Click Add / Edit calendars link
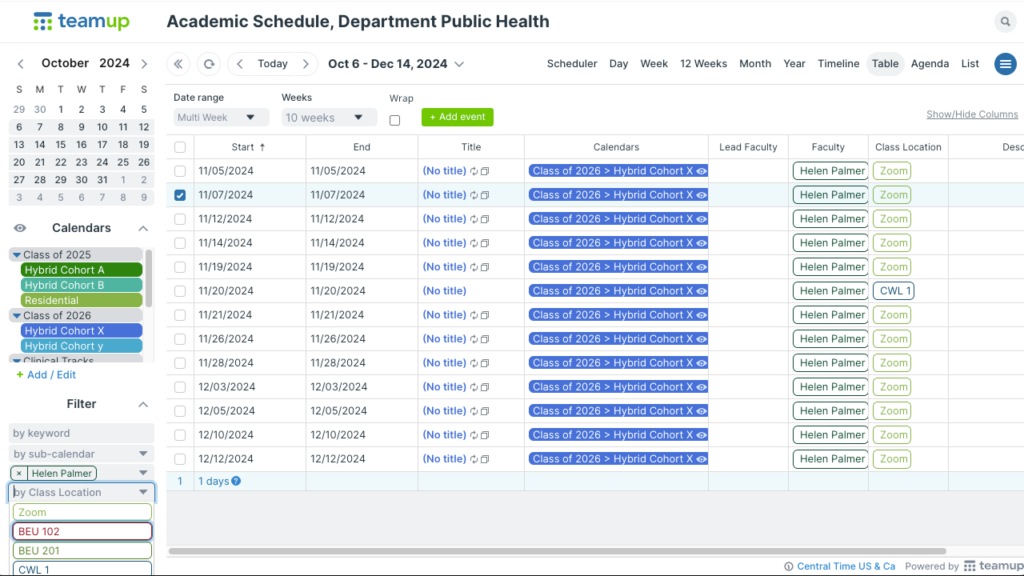The image size is (1024, 576). click(x=46, y=375)
